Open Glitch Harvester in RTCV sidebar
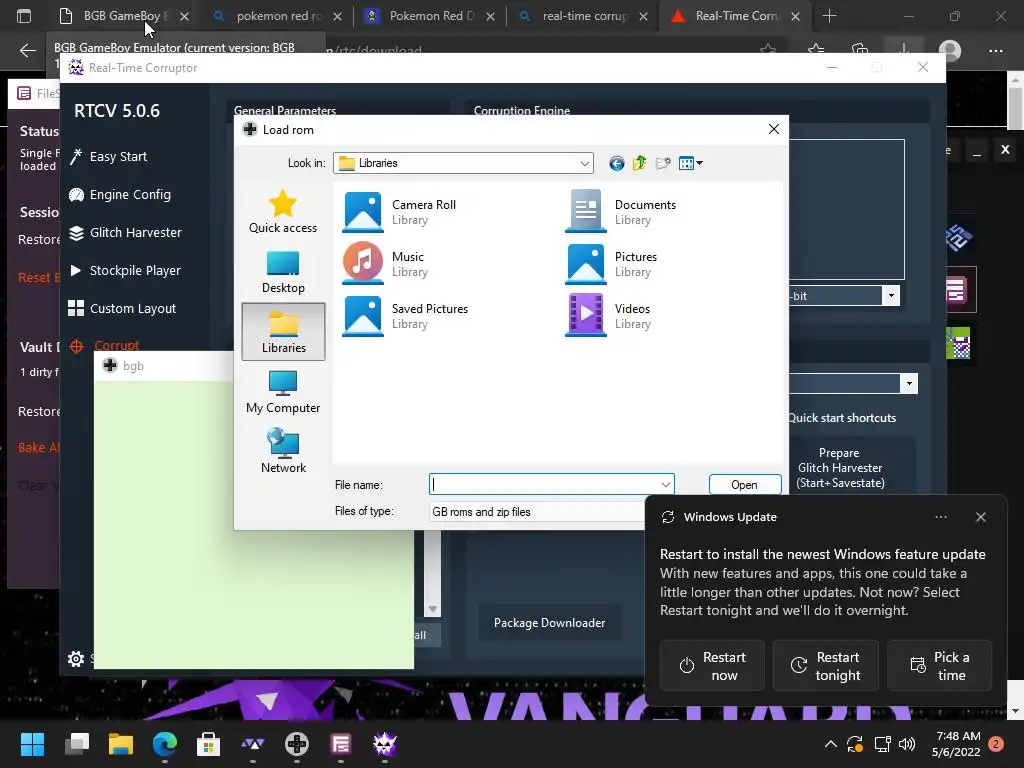Viewport: 1024px width, 768px height. [x=126, y=232]
